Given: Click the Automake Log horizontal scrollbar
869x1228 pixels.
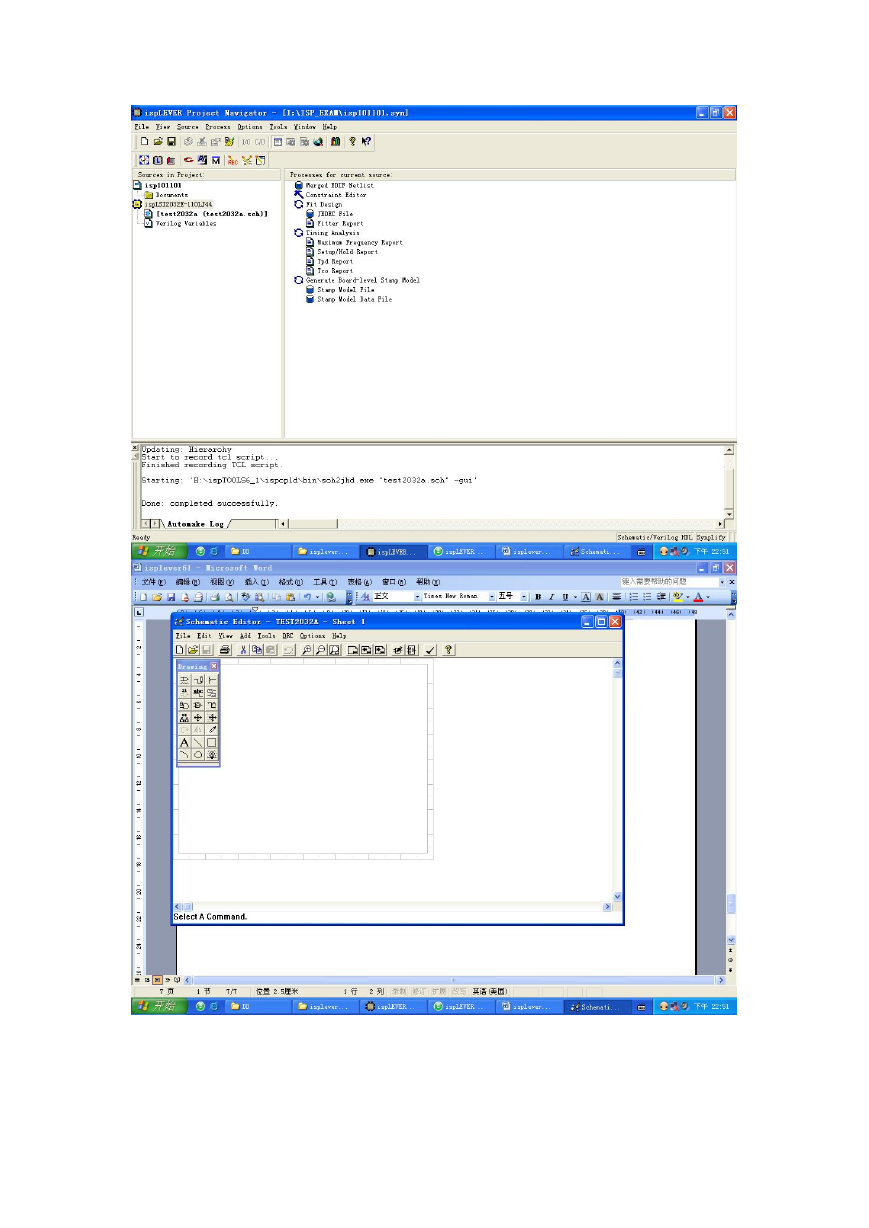Looking at the screenshot, I should (x=503, y=523).
